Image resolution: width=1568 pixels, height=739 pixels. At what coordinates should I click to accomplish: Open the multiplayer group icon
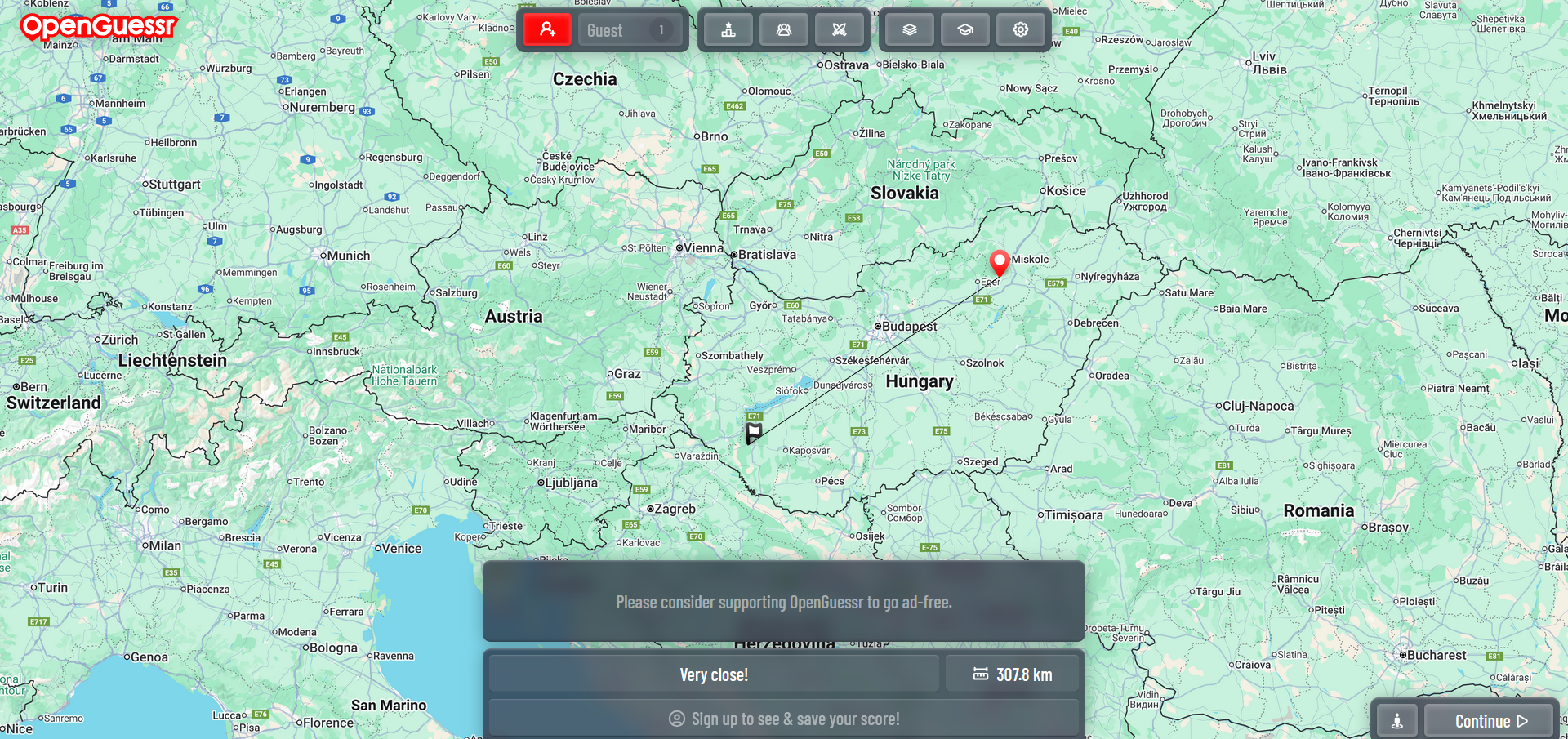click(x=784, y=30)
